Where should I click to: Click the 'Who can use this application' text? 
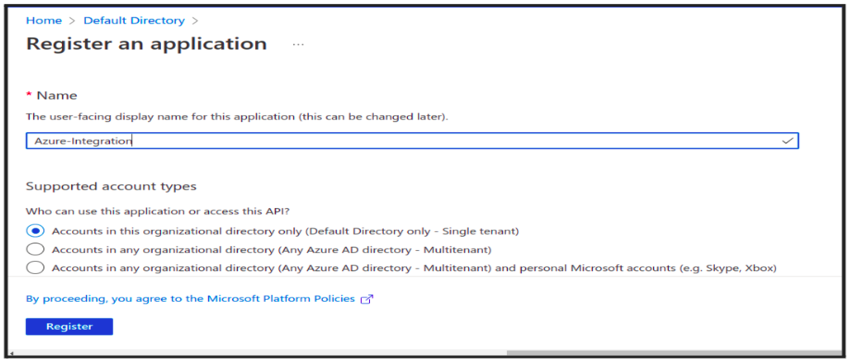[x=162, y=211]
